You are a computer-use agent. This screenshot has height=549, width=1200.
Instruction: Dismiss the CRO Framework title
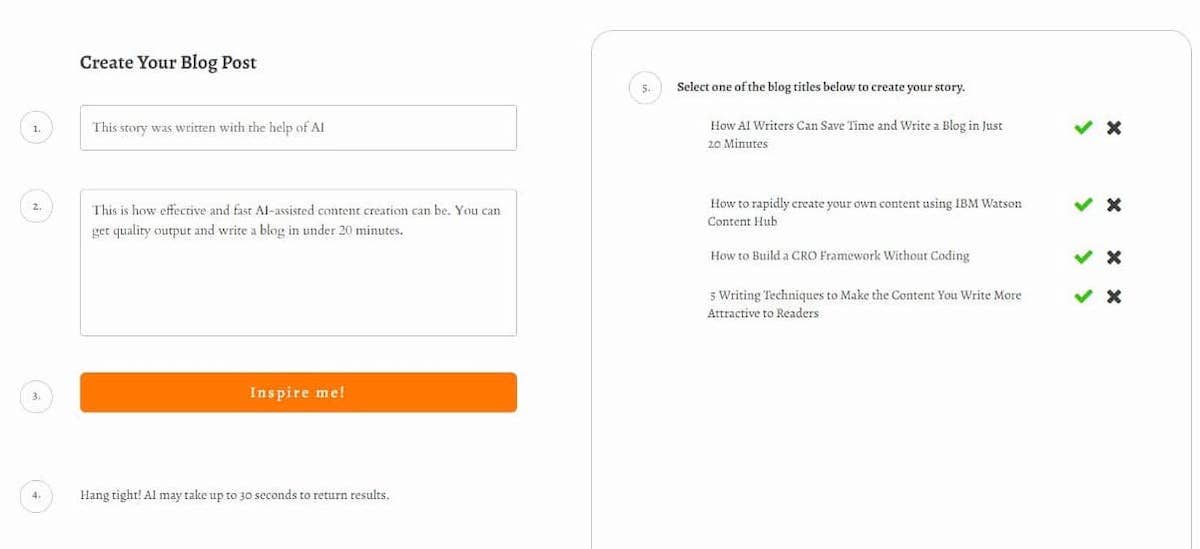tap(1114, 257)
